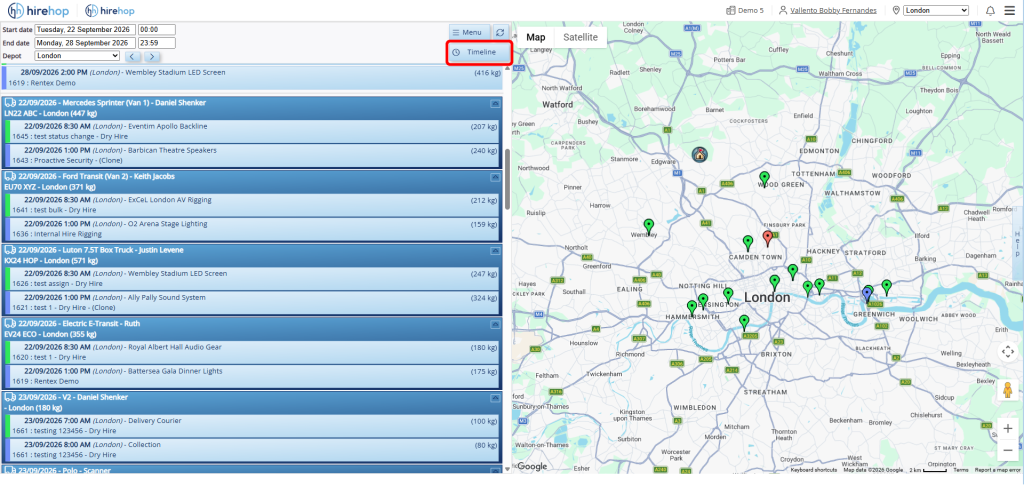The width and height of the screenshot is (1024, 486).
Task: Click the depot home marker near Edgware
Action: [699, 155]
